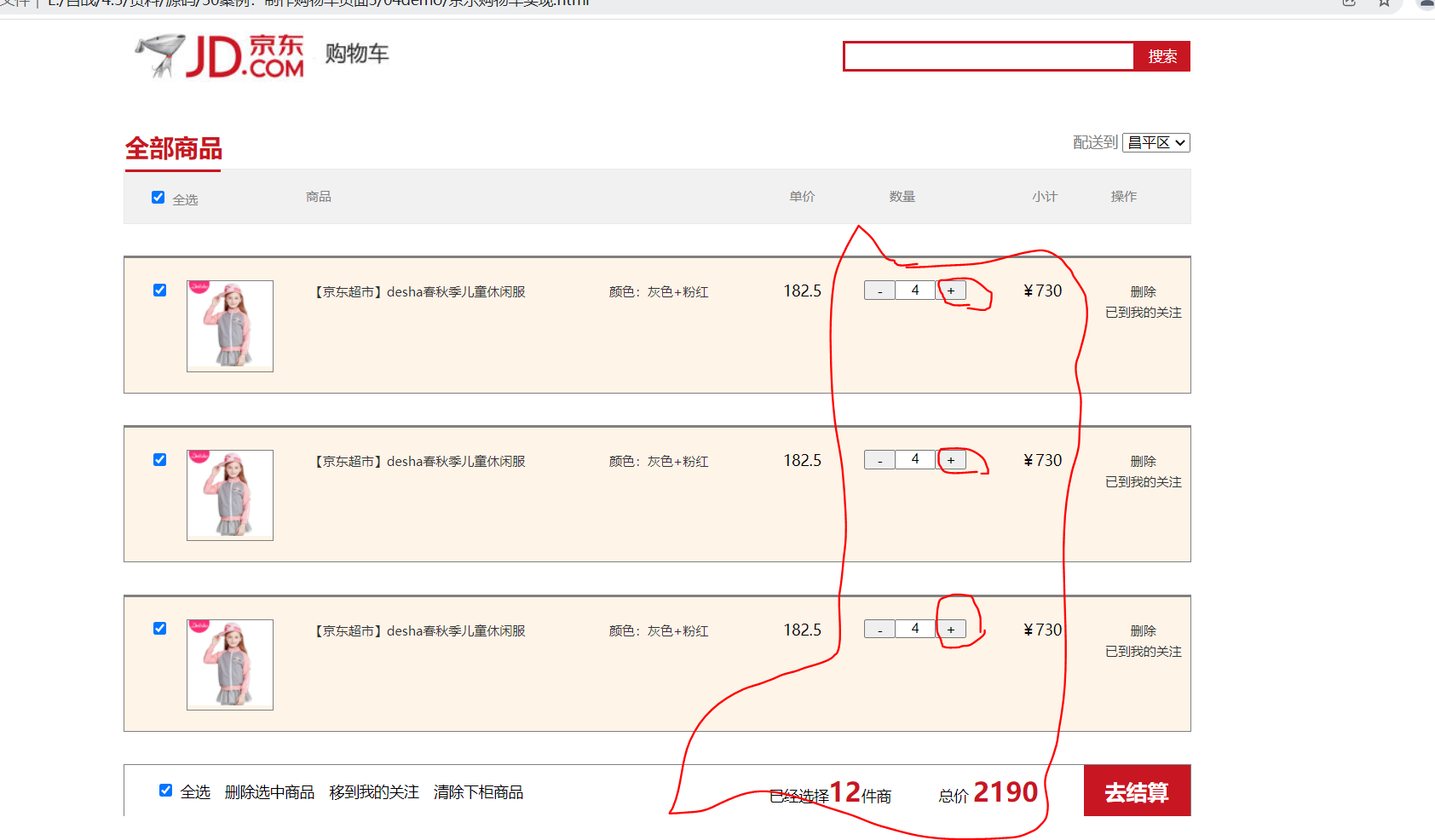Viewport: 1435px width, 840px height.
Task: Open the third product thumbnail image
Action: click(x=230, y=665)
